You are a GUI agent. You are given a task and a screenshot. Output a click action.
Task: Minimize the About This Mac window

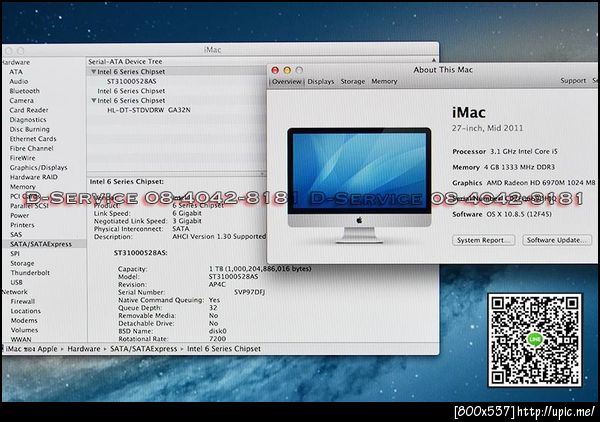(x=287, y=70)
